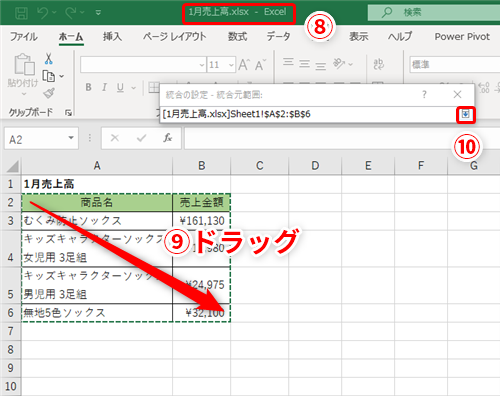The height and width of the screenshot is (396, 500).
Task: Click the Redo arrow icon
Action: coord(71,13)
